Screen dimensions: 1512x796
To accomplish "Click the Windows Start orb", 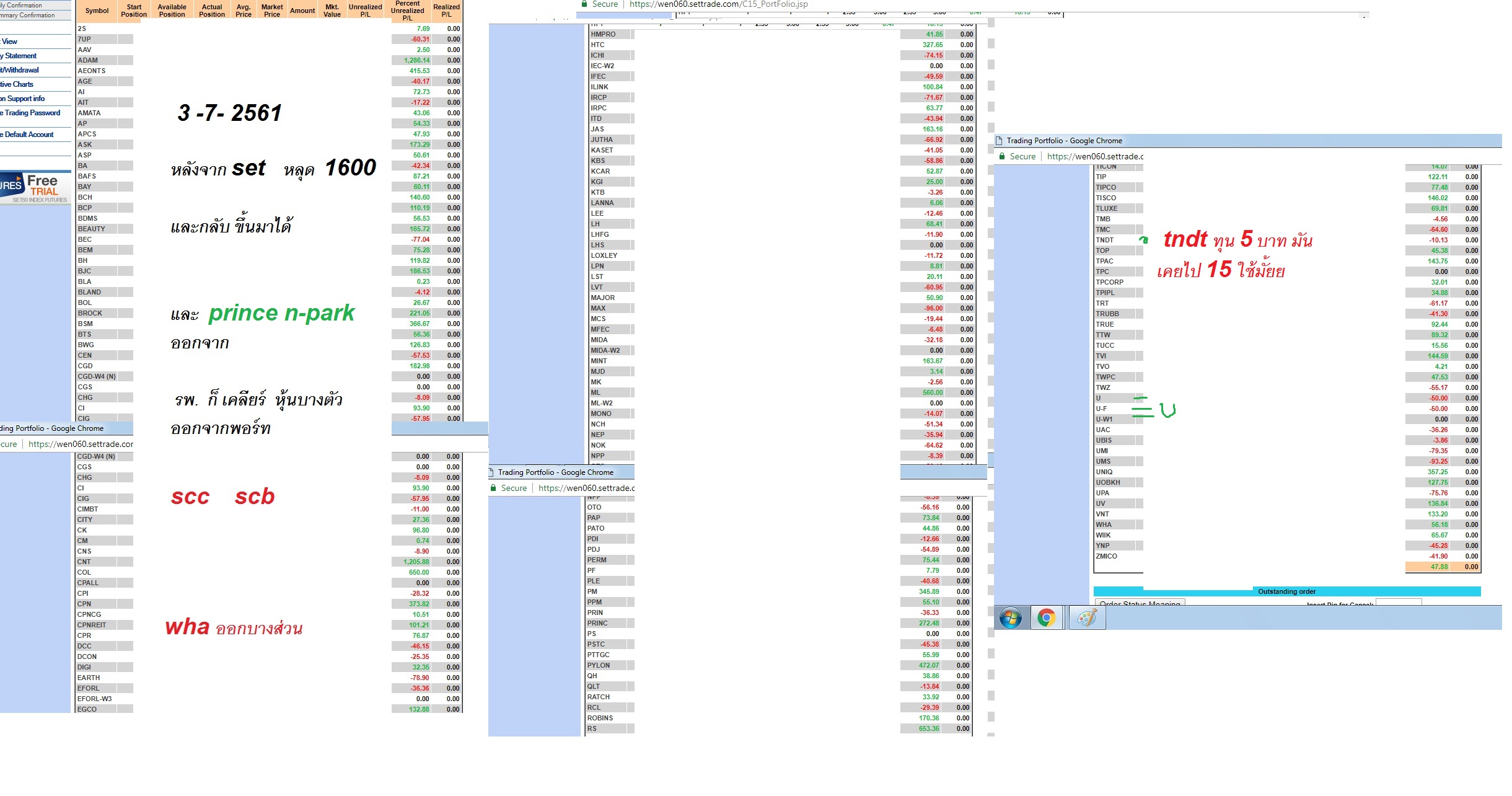I will [x=1010, y=618].
